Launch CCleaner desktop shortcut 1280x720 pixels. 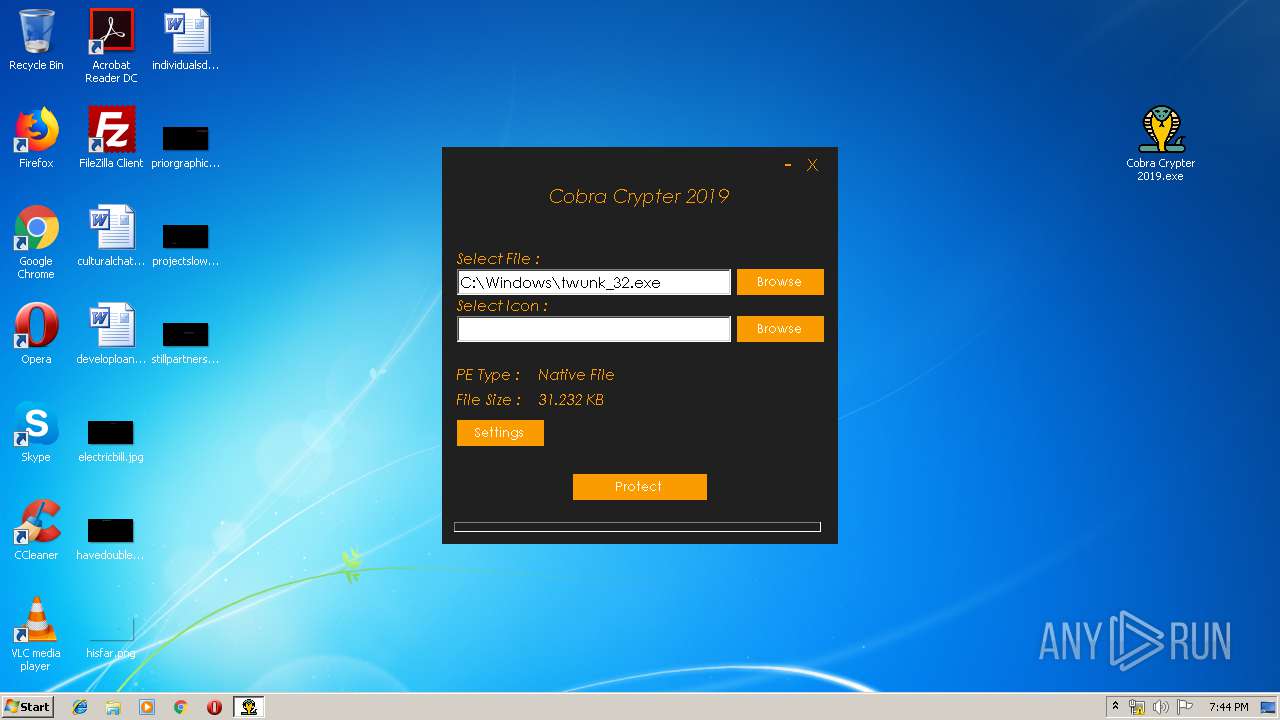tap(36, 530)
